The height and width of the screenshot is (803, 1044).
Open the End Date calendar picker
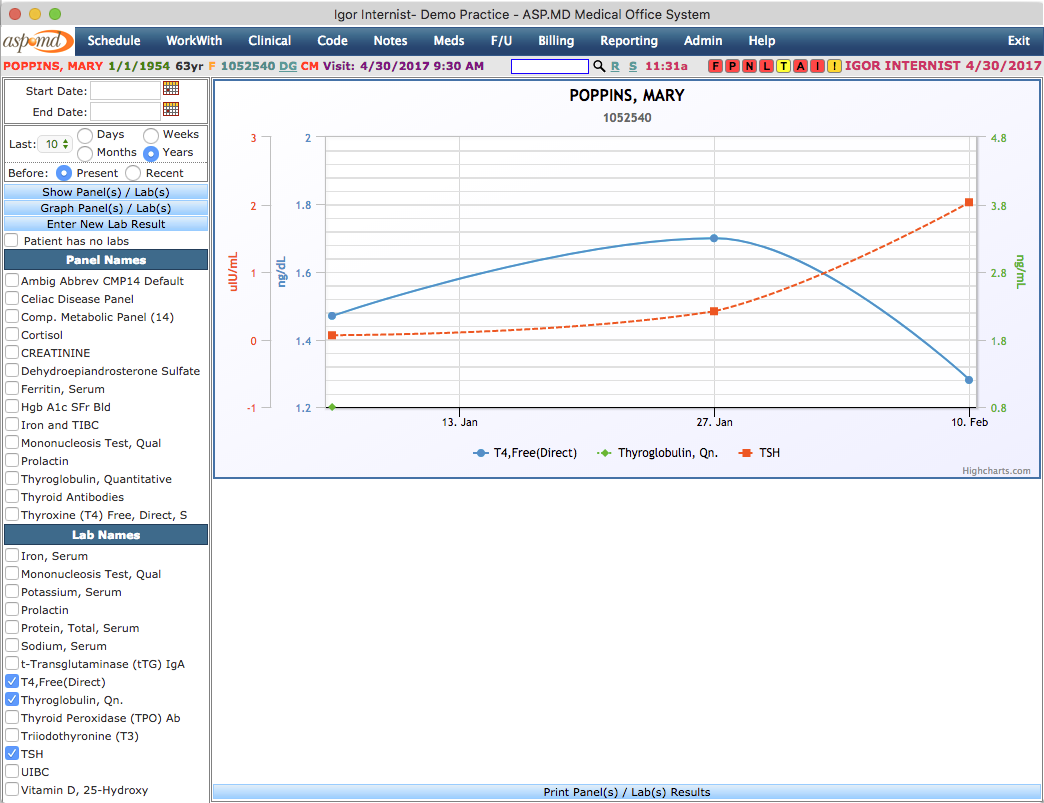[171, 110]
